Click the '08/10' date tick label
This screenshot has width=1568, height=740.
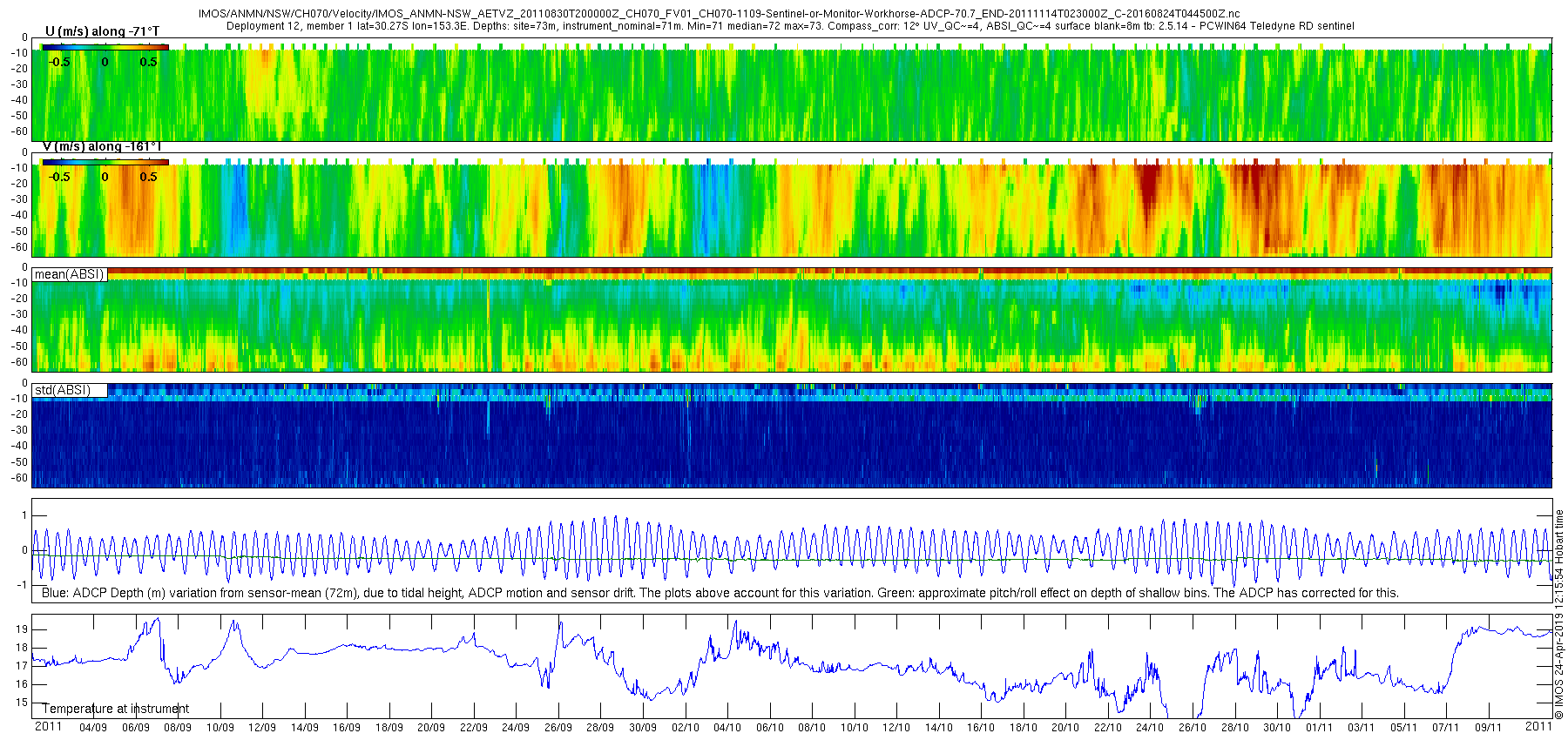tap(812, 727)
